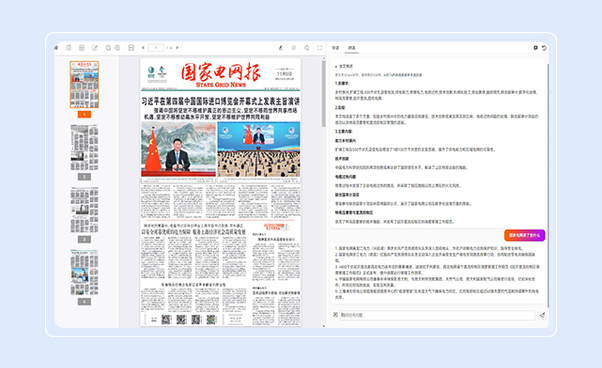Click the fit page width icon
Viewport: 602px width, 368px height.
pos(131,48)
